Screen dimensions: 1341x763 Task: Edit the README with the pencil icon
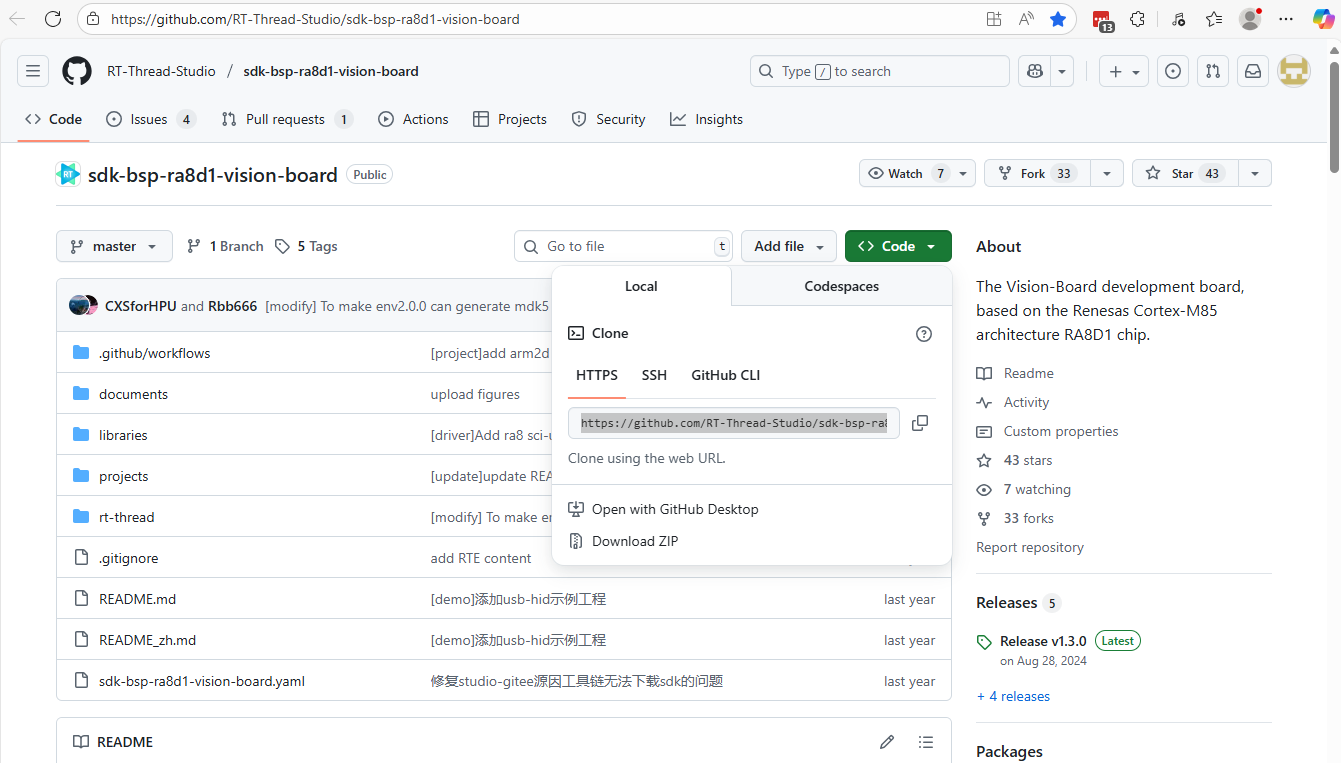click(x=887, y=742)
